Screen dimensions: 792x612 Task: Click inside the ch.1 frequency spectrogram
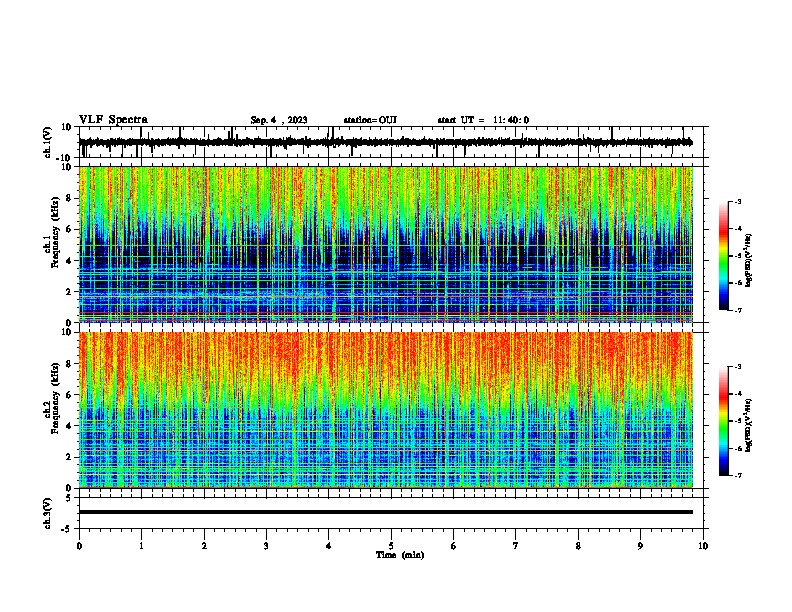tap(386, 244)
